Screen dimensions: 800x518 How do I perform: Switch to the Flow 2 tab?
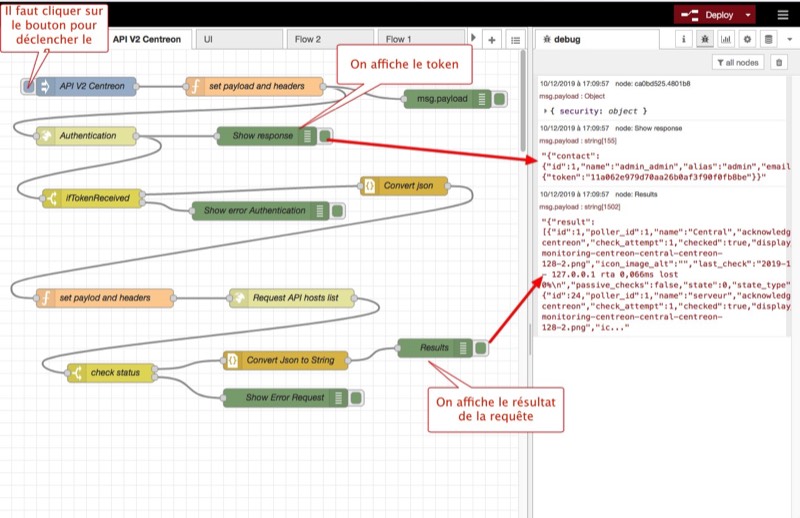pyautogui.click(x=305, y=39)
